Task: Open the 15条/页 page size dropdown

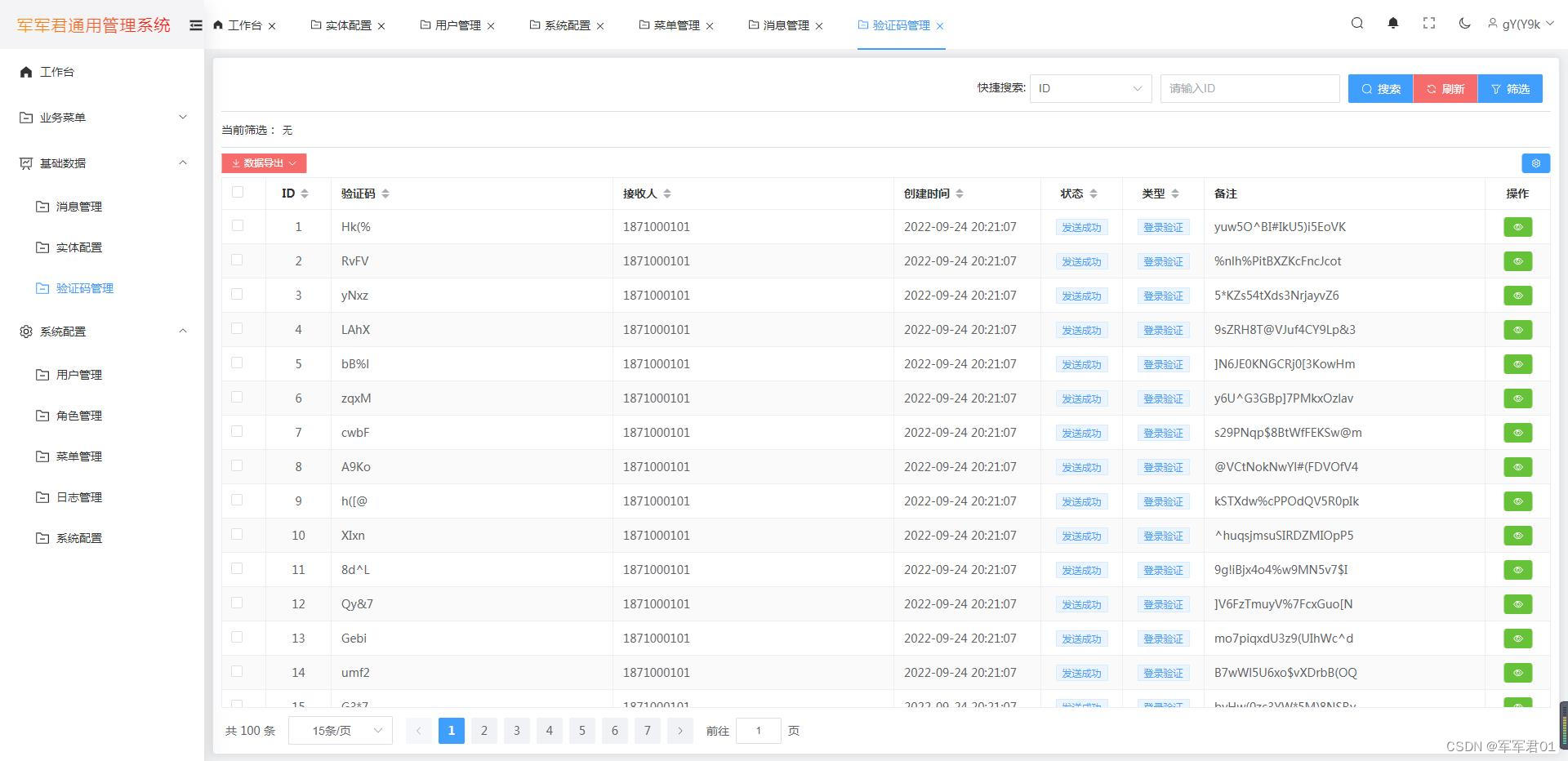Action: 340,731
